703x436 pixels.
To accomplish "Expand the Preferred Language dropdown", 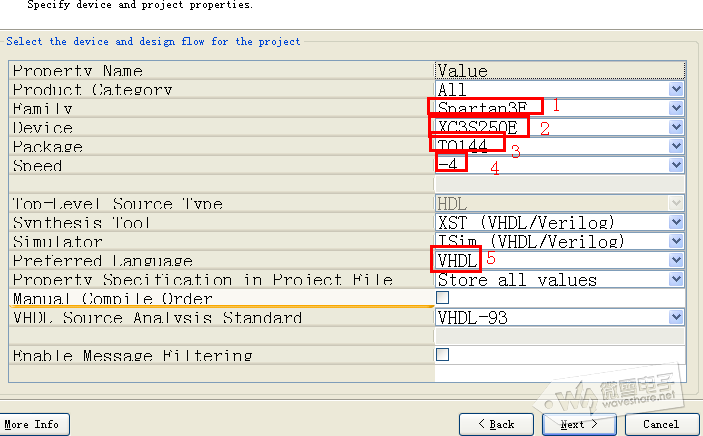I will point(676,260).
